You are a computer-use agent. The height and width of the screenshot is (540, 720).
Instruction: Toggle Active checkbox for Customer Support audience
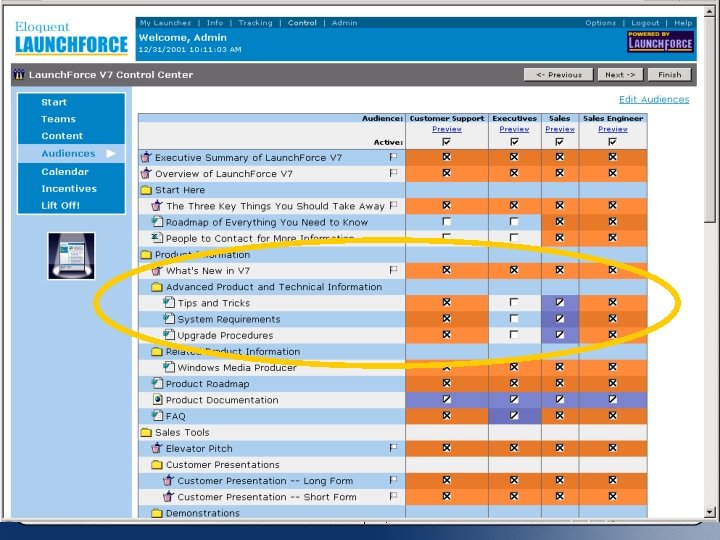click(x=446, y=142)
